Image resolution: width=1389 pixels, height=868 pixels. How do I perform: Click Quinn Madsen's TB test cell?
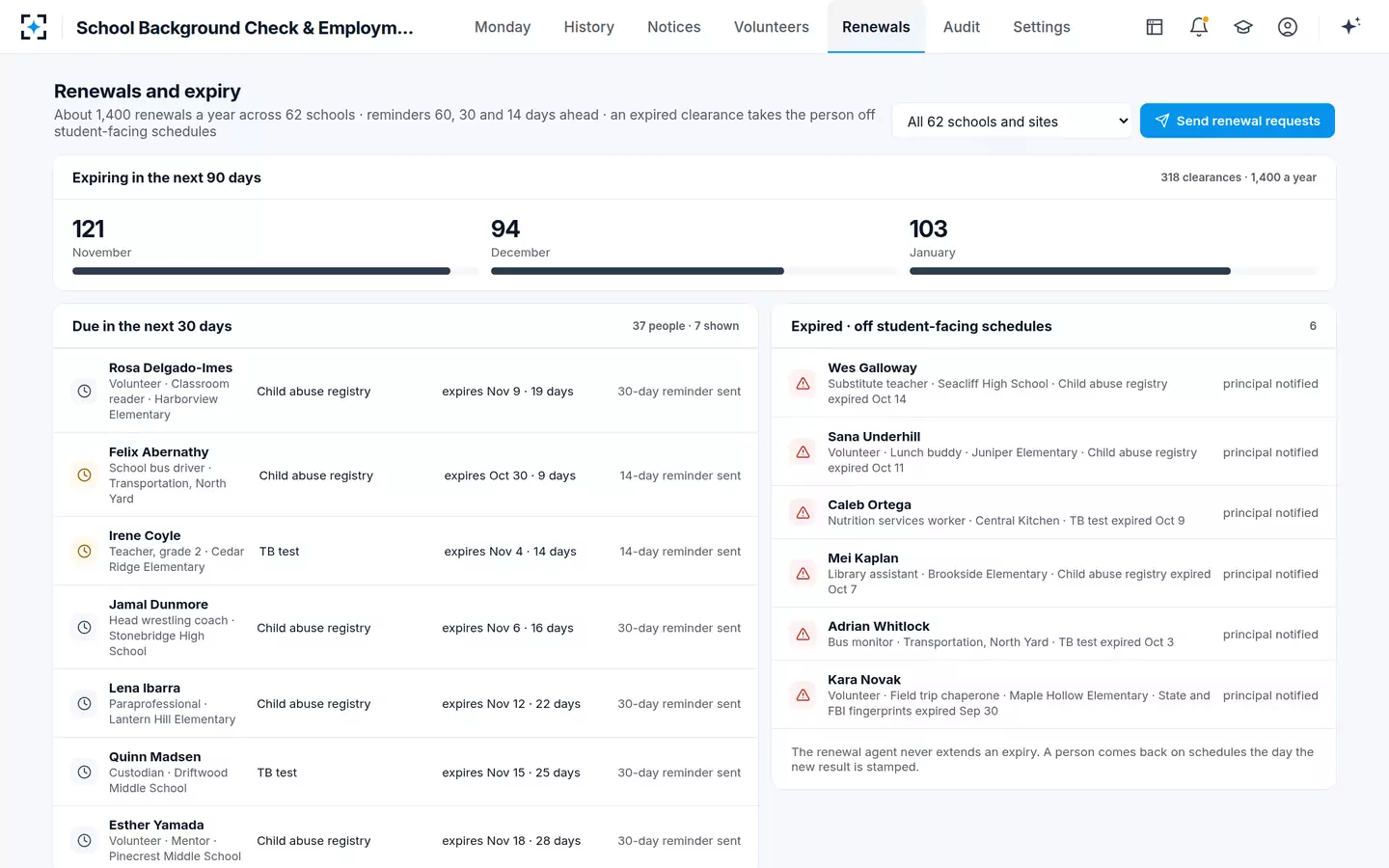tap(277, 773)
